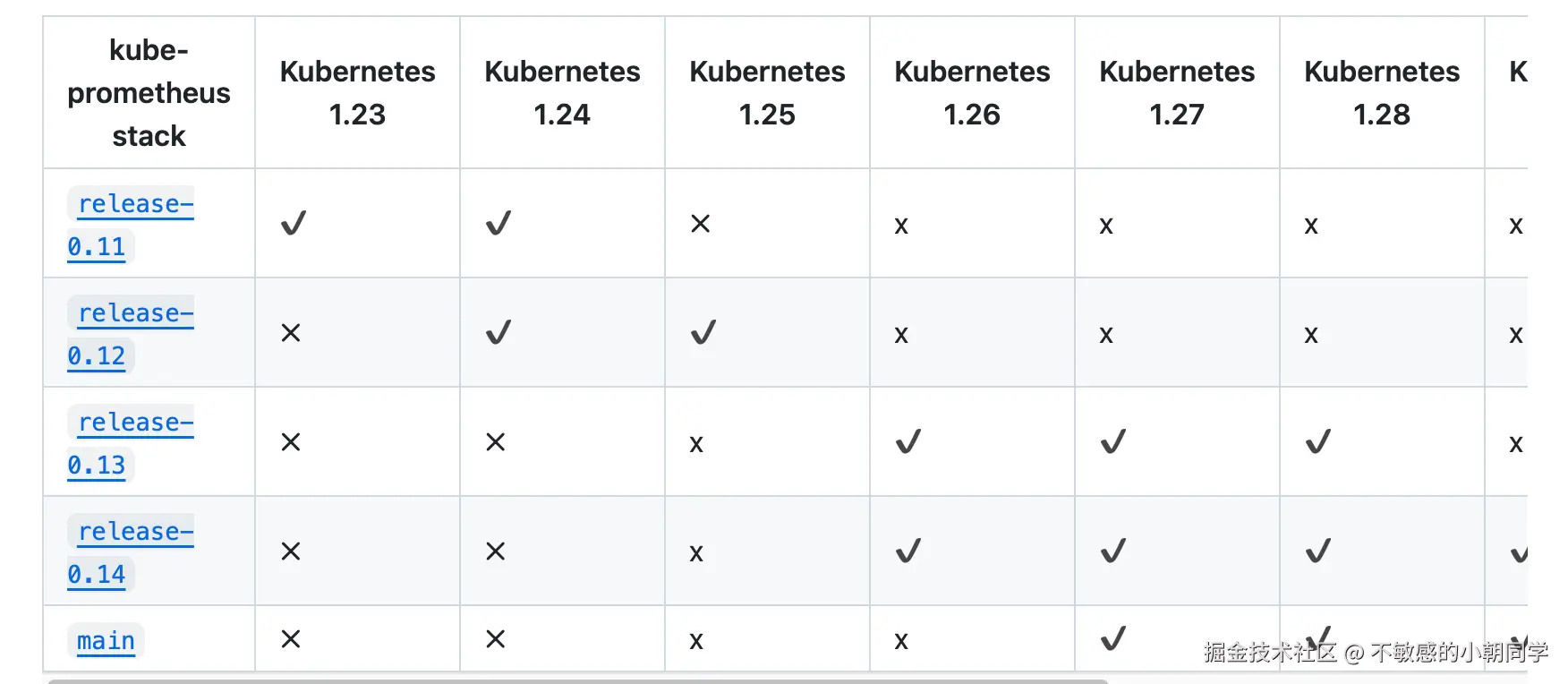Click checkmark for release-0.14 under Kubernetes 1.28
1568x684 pixels.
[x=1318, y=551]
